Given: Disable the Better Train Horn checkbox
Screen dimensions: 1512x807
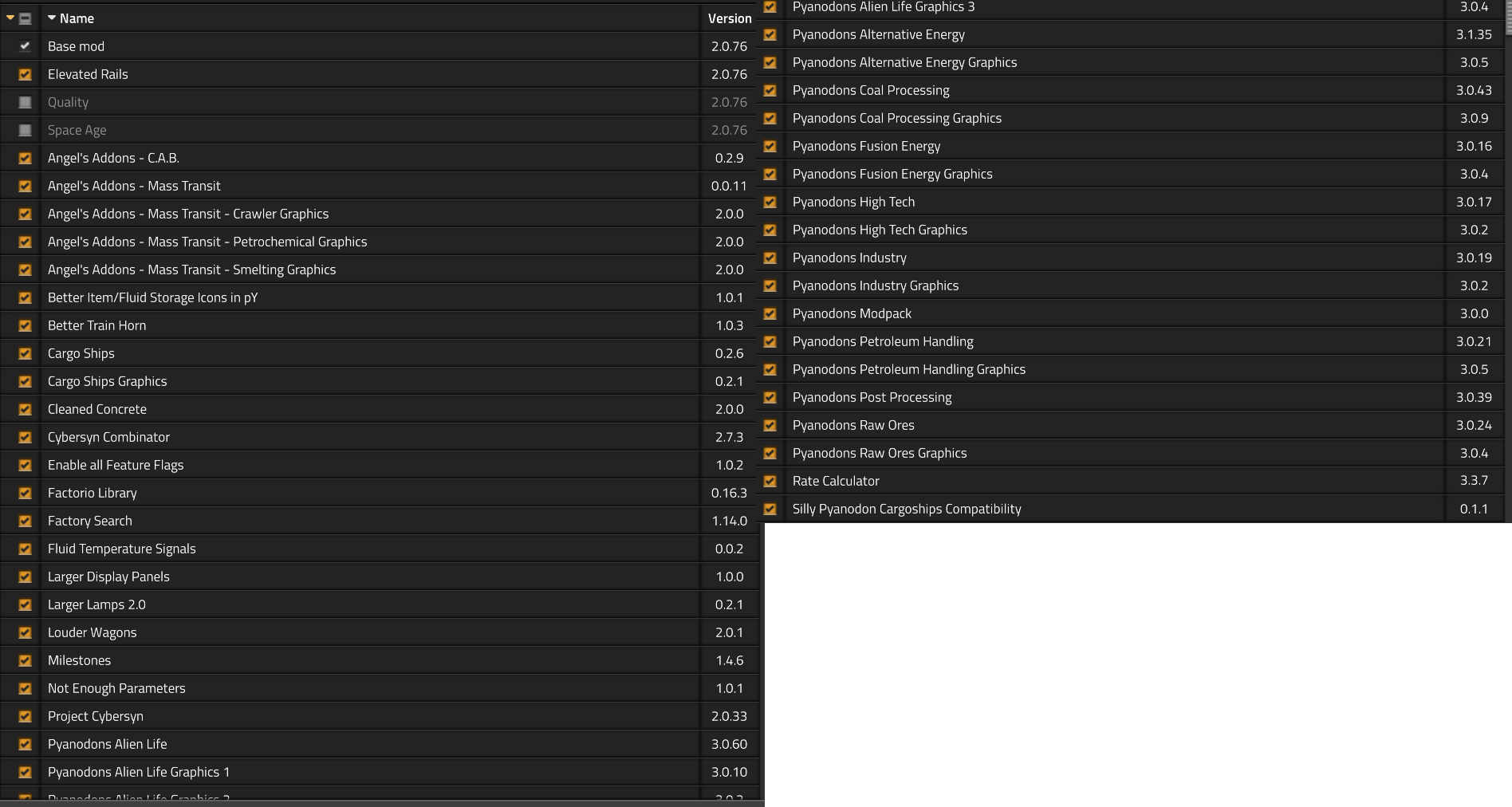Looking at the screenshot, I should (26, 325).
